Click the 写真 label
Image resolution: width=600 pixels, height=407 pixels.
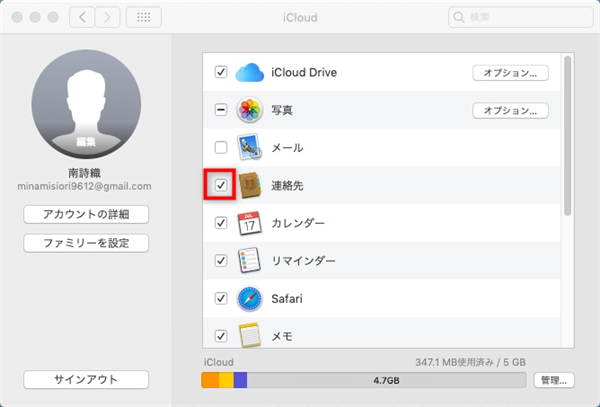click(282, 110)
